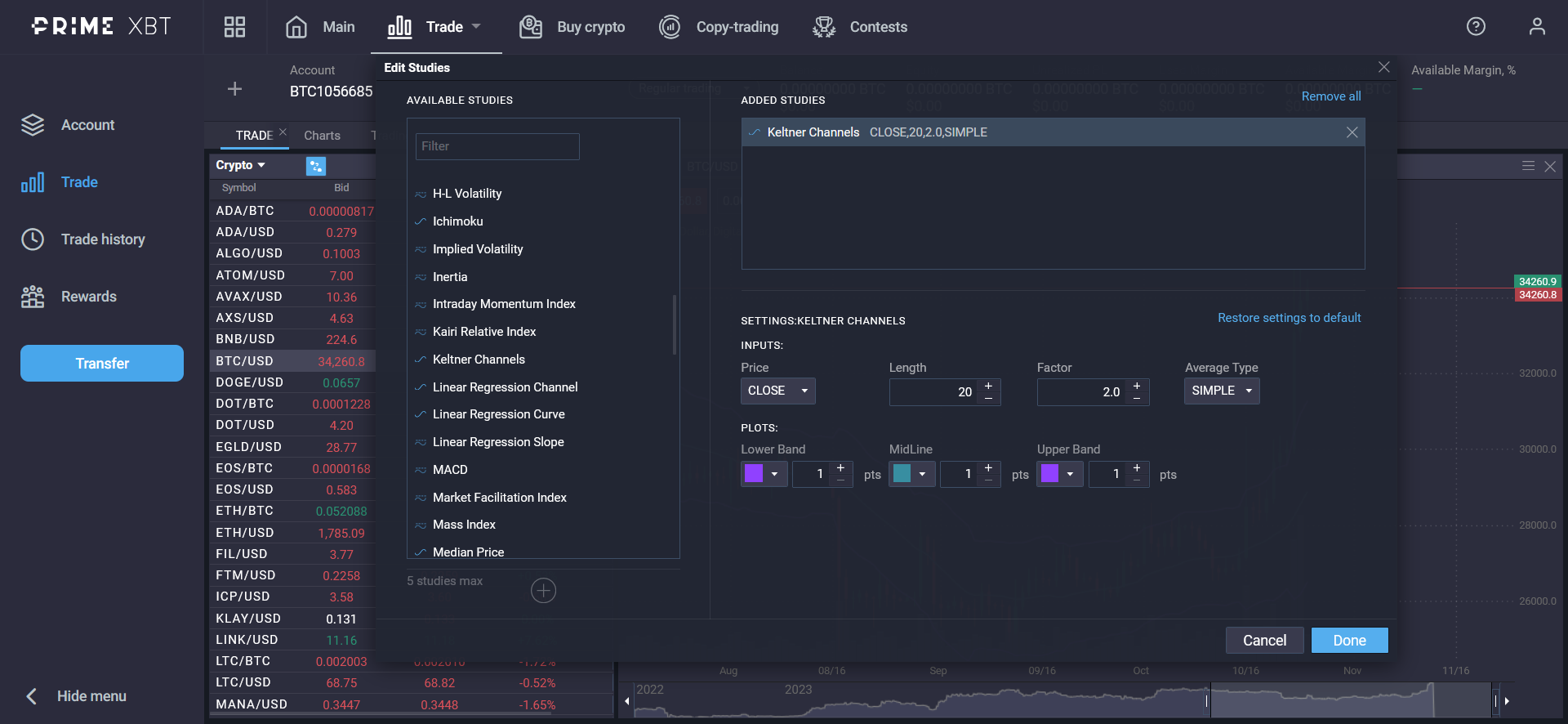The height and width of the screenshot is (724, 1568).
Task: Click the Copy-trading icon
Action: click(x=670, y=27)
